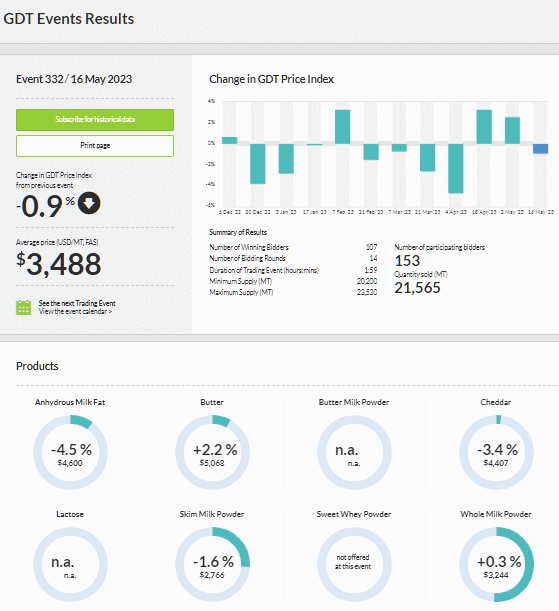Click the Number of Winning Bidders row
The height and width of the screenshot is (611, 559).
tap(293, 247)
